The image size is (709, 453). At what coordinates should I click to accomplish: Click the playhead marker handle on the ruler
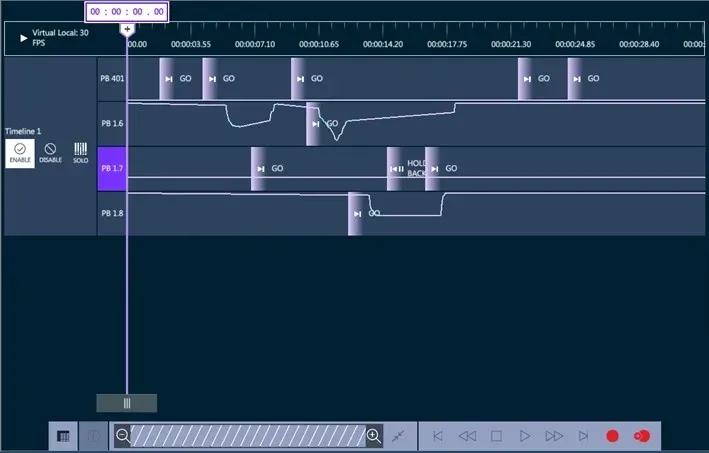tap(128, 29)
